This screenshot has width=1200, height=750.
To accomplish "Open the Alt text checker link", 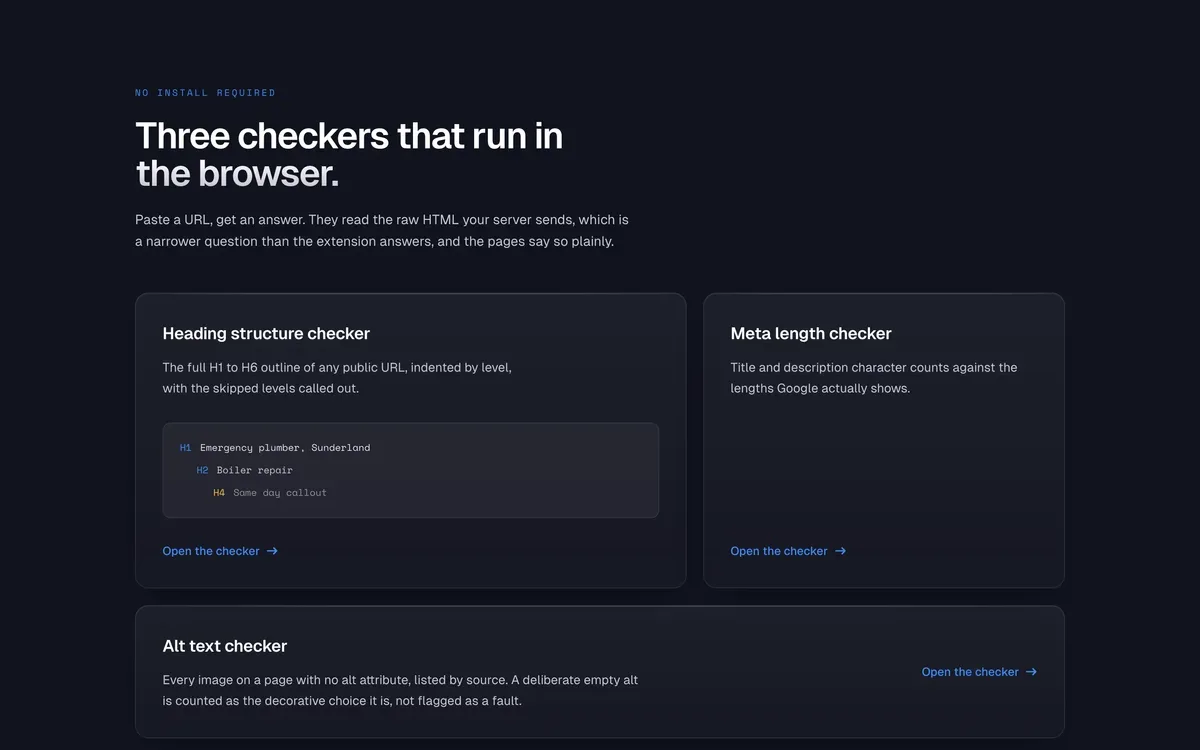I will (979, 672).
